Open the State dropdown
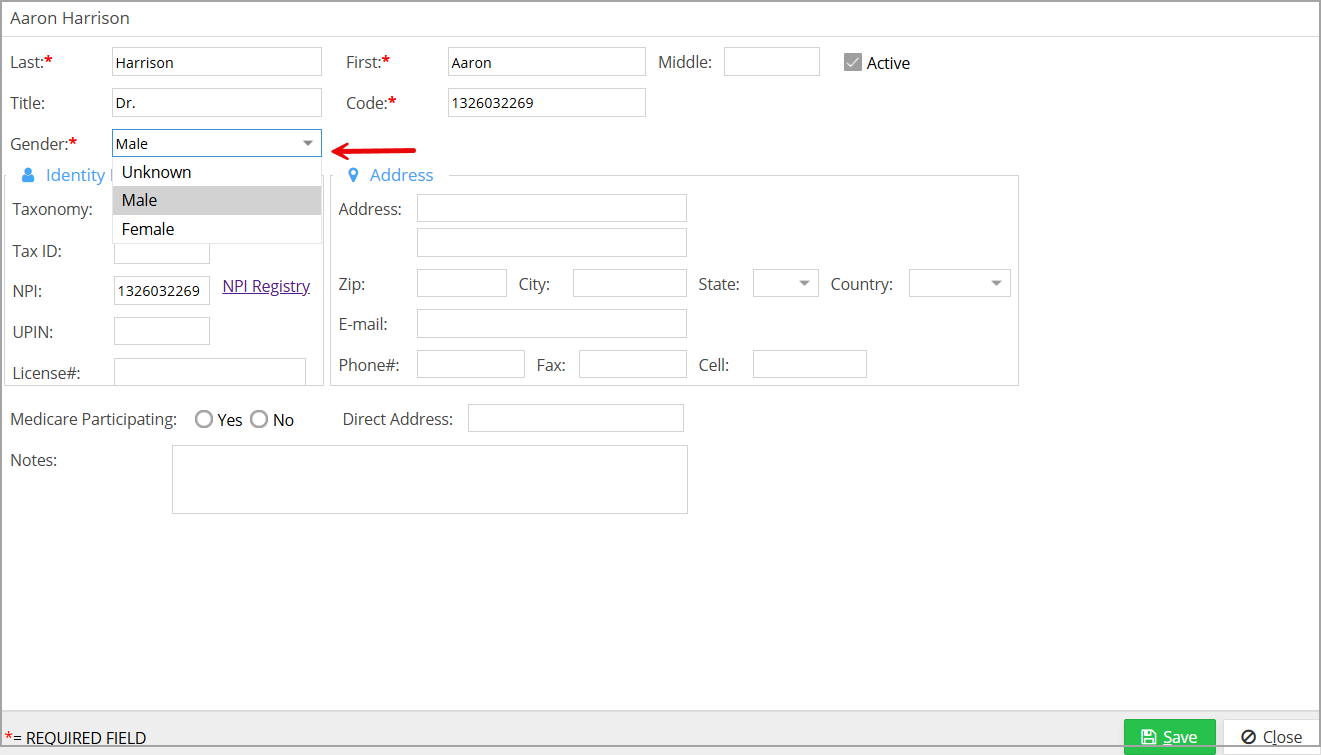 [786, 284]
